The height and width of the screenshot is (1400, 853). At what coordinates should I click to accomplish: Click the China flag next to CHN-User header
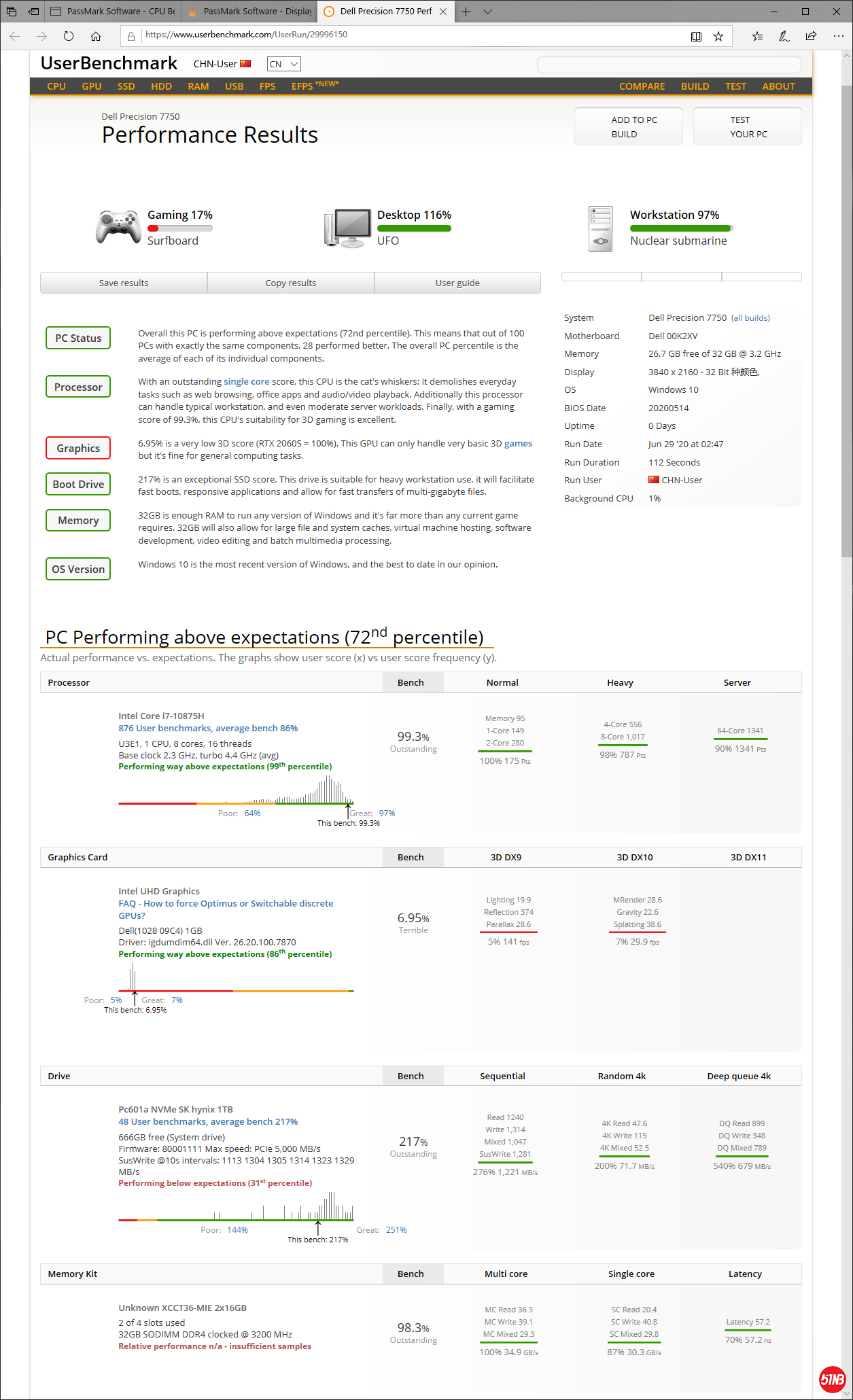(x=245, y=64)
